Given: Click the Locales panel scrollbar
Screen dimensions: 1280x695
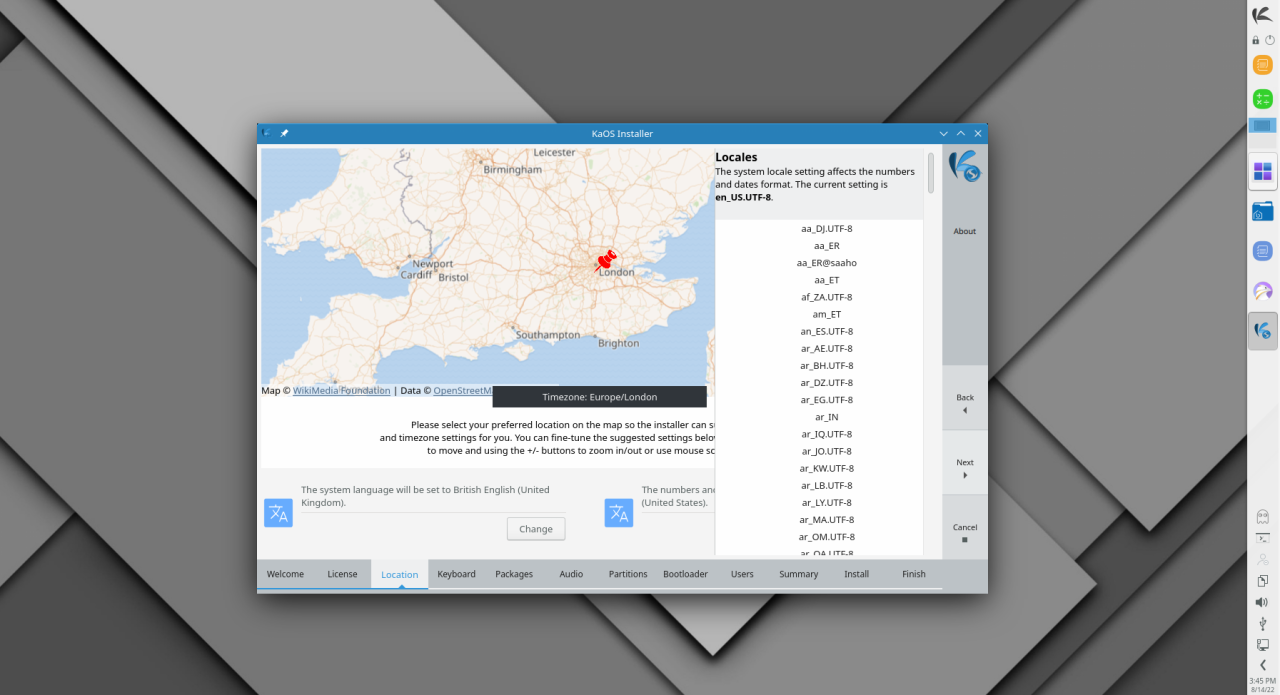Looking at the screenshot, I should [931, 173].
